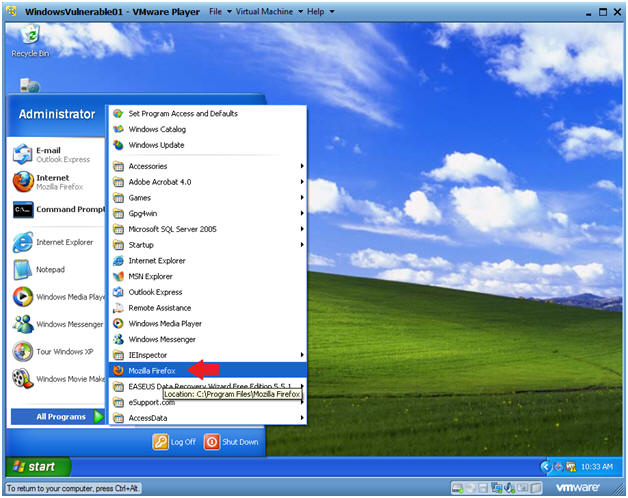The height and width of the screenshot is (498, 628).
Task: Expand the Games submenu
Action: click(207, 198)
